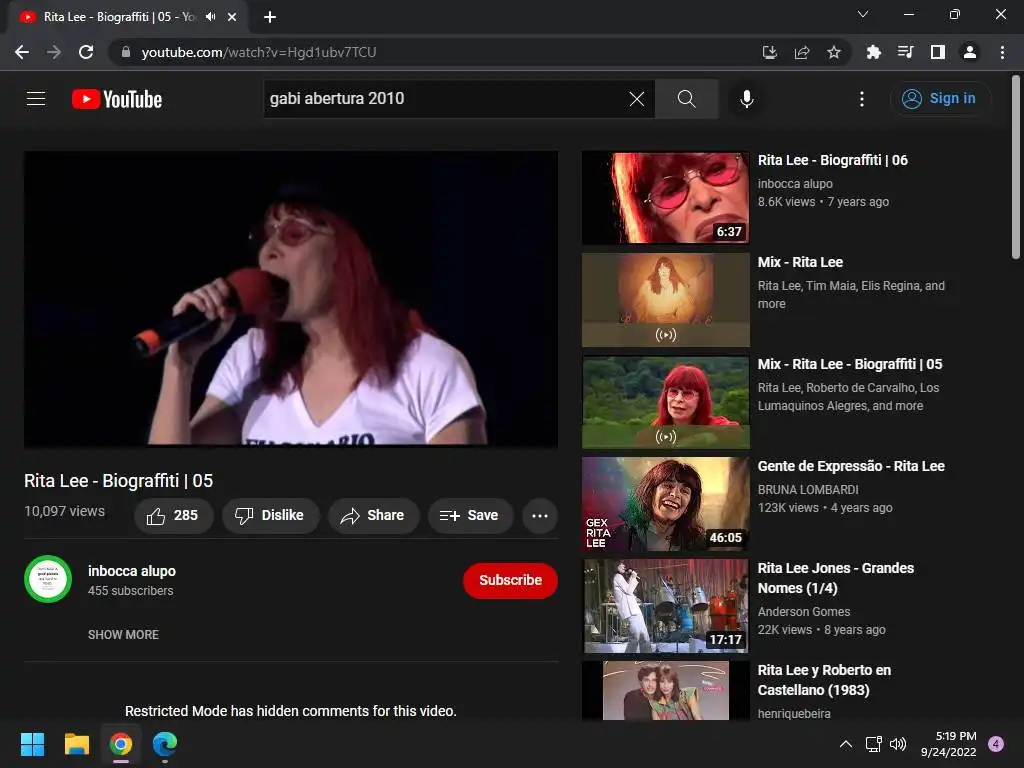Bookmark this page with star icon
Image resolution: width=1024 pixels, height=768 pixels.
[x=834, y=52]
